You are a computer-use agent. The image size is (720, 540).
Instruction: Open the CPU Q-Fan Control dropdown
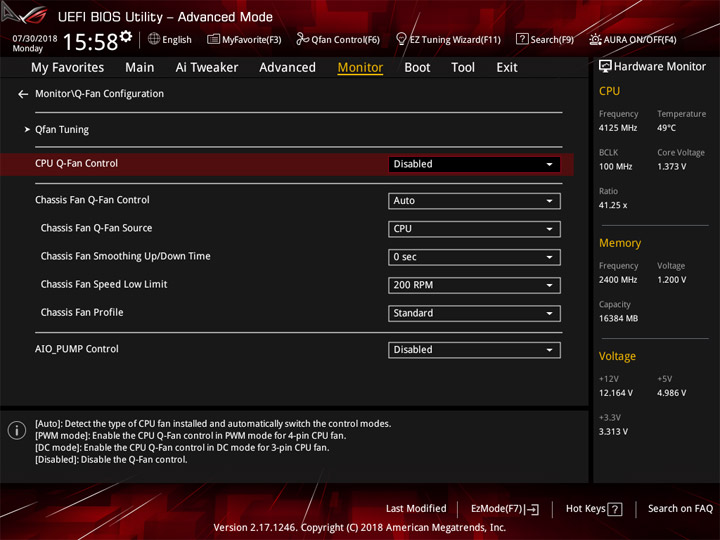474,164
